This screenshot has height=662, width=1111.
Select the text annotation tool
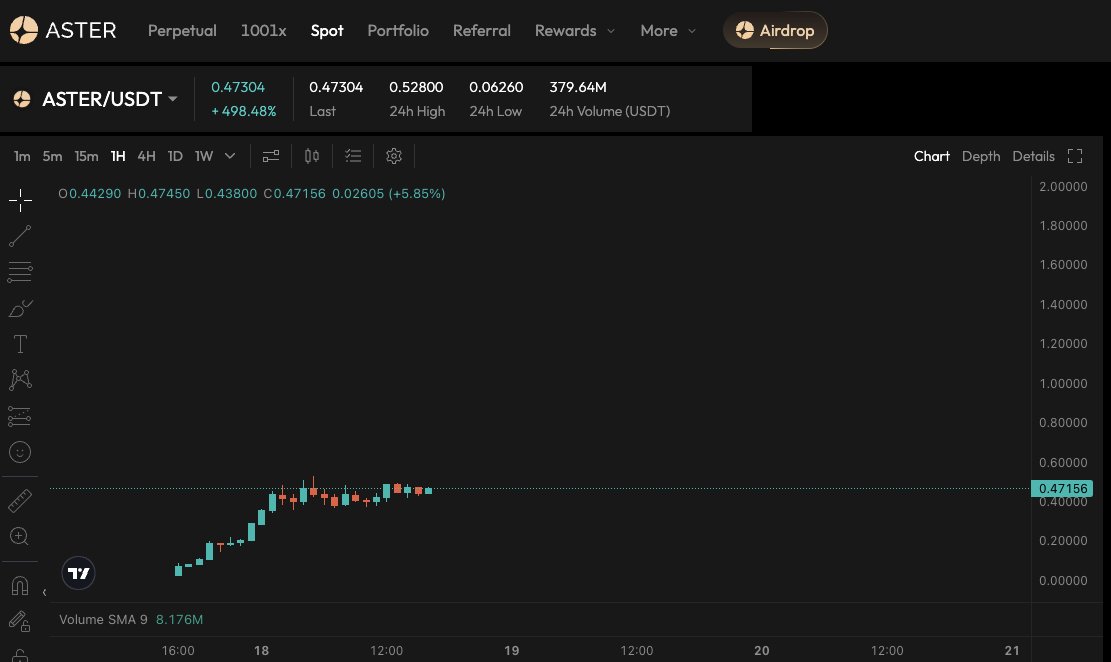click(x=20, y=344)
